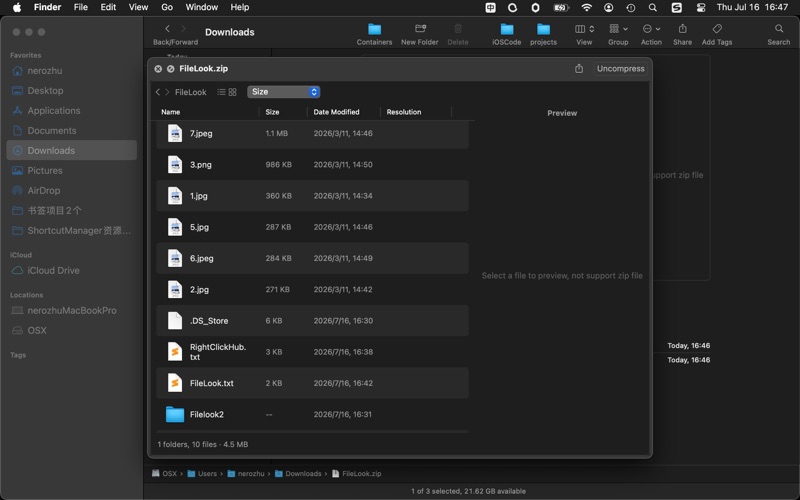
Task: Switch the zip preview to grid view
Action: coord(233,92)
